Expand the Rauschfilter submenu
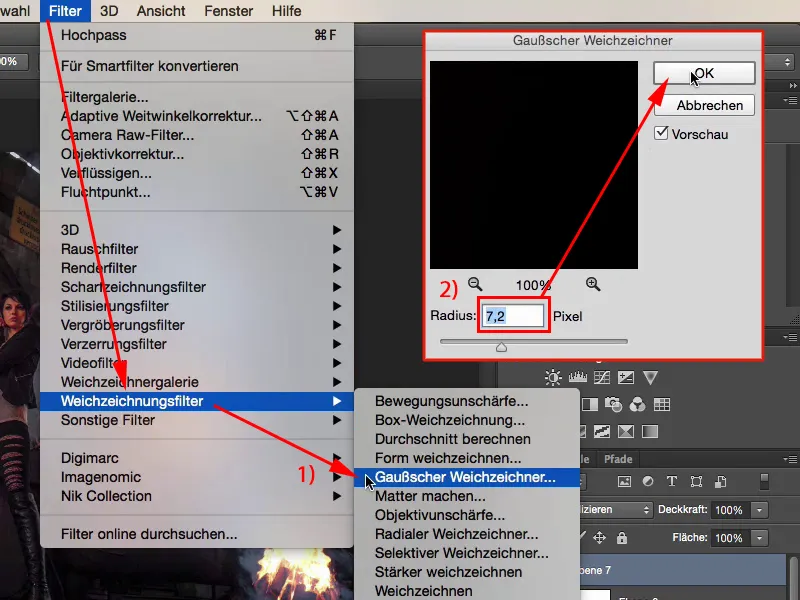The height and width of the screenshot is (600, 800). pos(197,249)
